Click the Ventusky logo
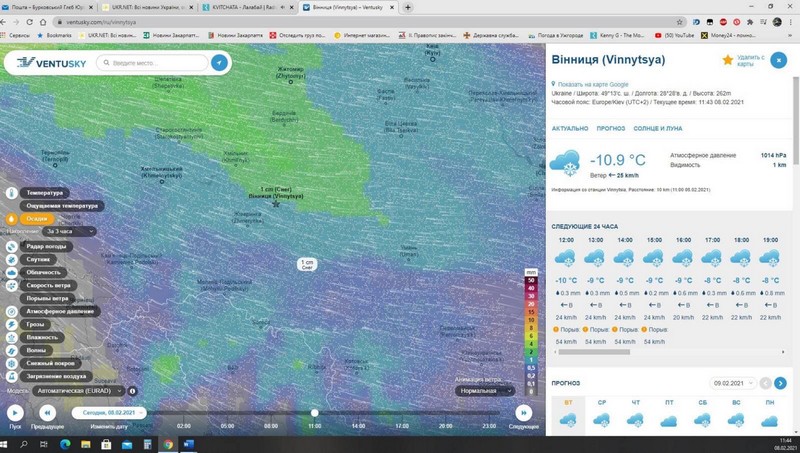 click(51, 63)
